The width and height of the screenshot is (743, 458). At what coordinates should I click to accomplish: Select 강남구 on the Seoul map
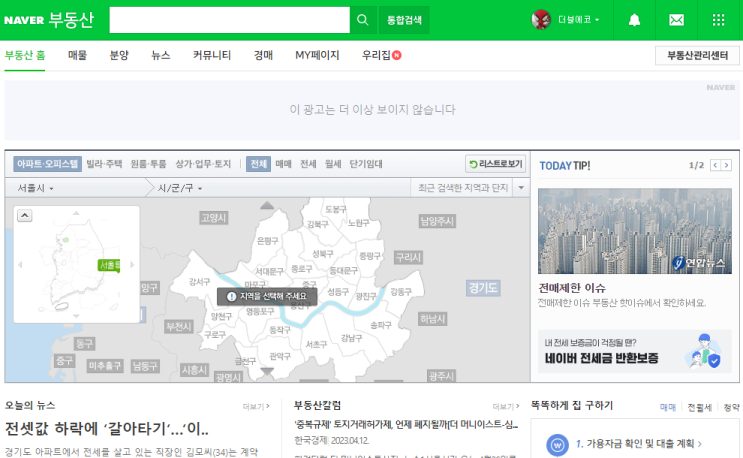(x=352, y=338)
